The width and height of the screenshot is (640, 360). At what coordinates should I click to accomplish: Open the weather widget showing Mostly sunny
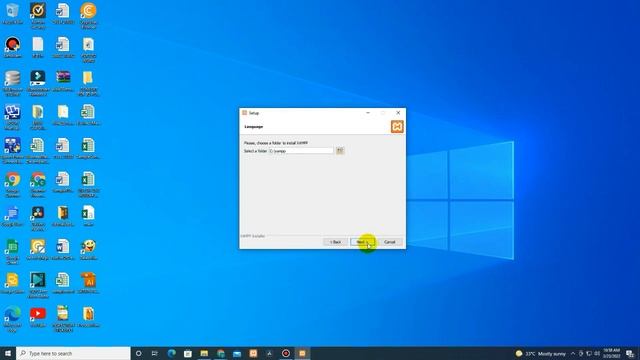tap(540, 353)
